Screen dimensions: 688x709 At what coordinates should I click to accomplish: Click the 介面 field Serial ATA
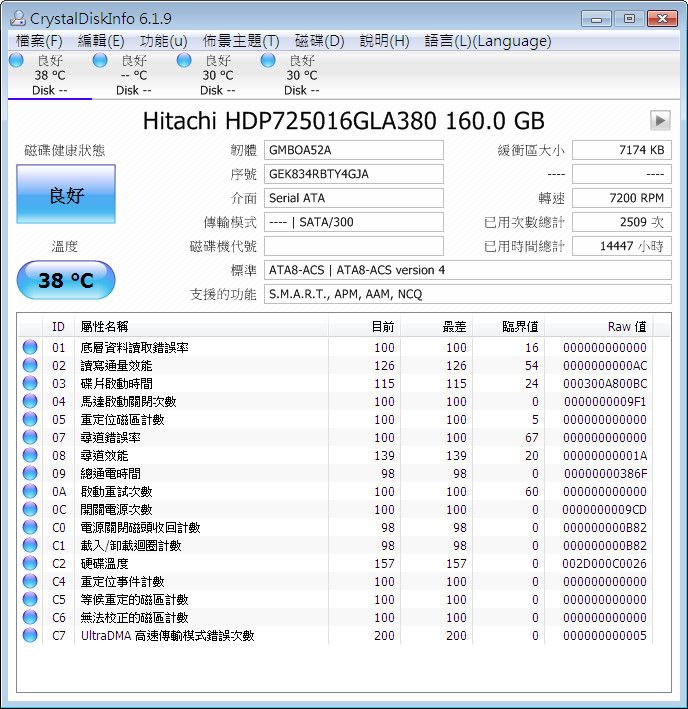(353, 198)
